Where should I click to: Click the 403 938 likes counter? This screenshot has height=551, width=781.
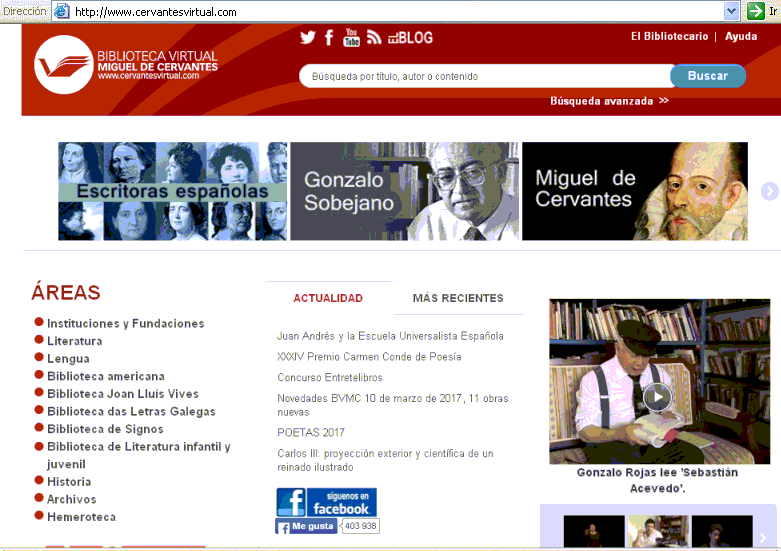pyautogui.click(x=360, y=526)
